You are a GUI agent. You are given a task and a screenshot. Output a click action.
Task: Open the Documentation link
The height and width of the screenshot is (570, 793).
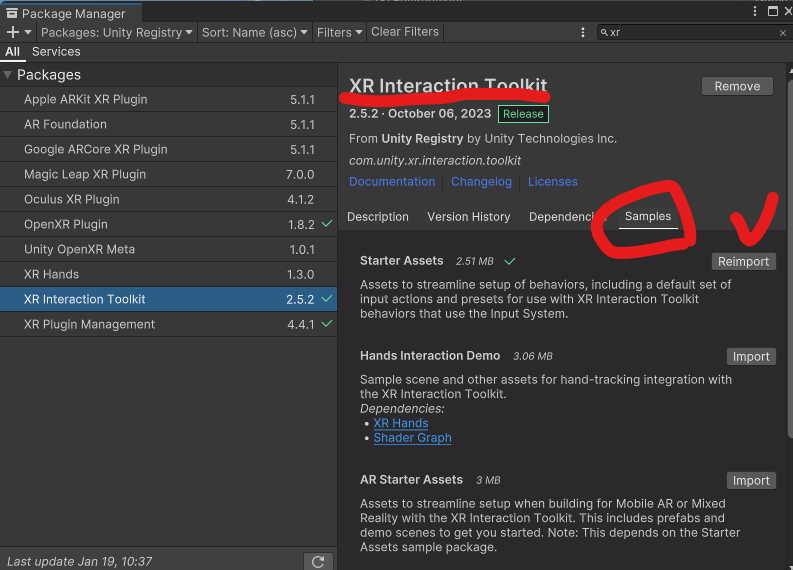pyautogui.click(x=392, y=182)
